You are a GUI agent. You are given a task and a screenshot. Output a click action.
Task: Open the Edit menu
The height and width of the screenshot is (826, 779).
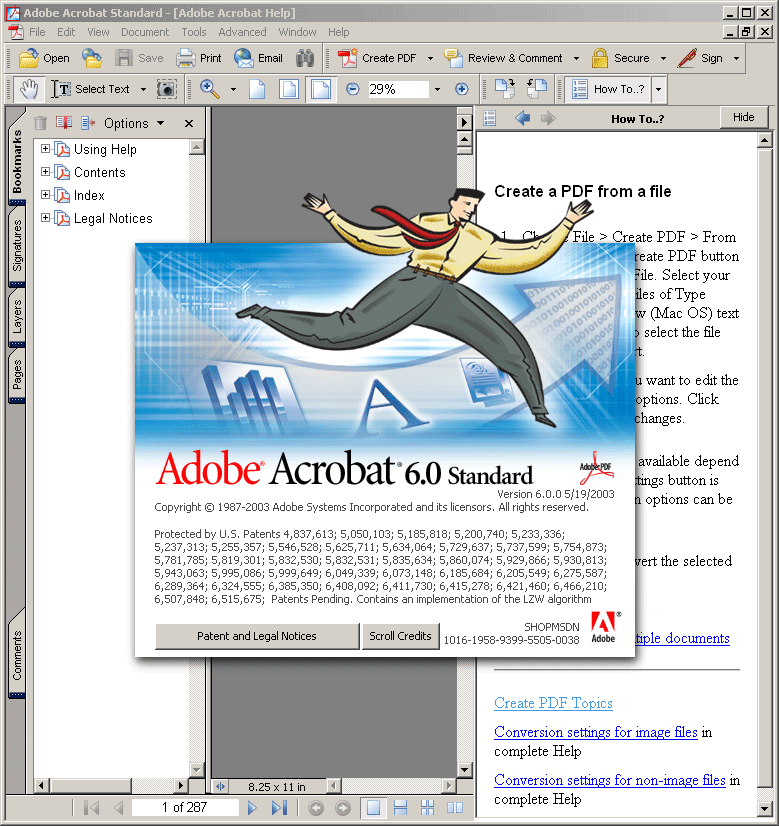pyautogui.click(x=66, y=32)
